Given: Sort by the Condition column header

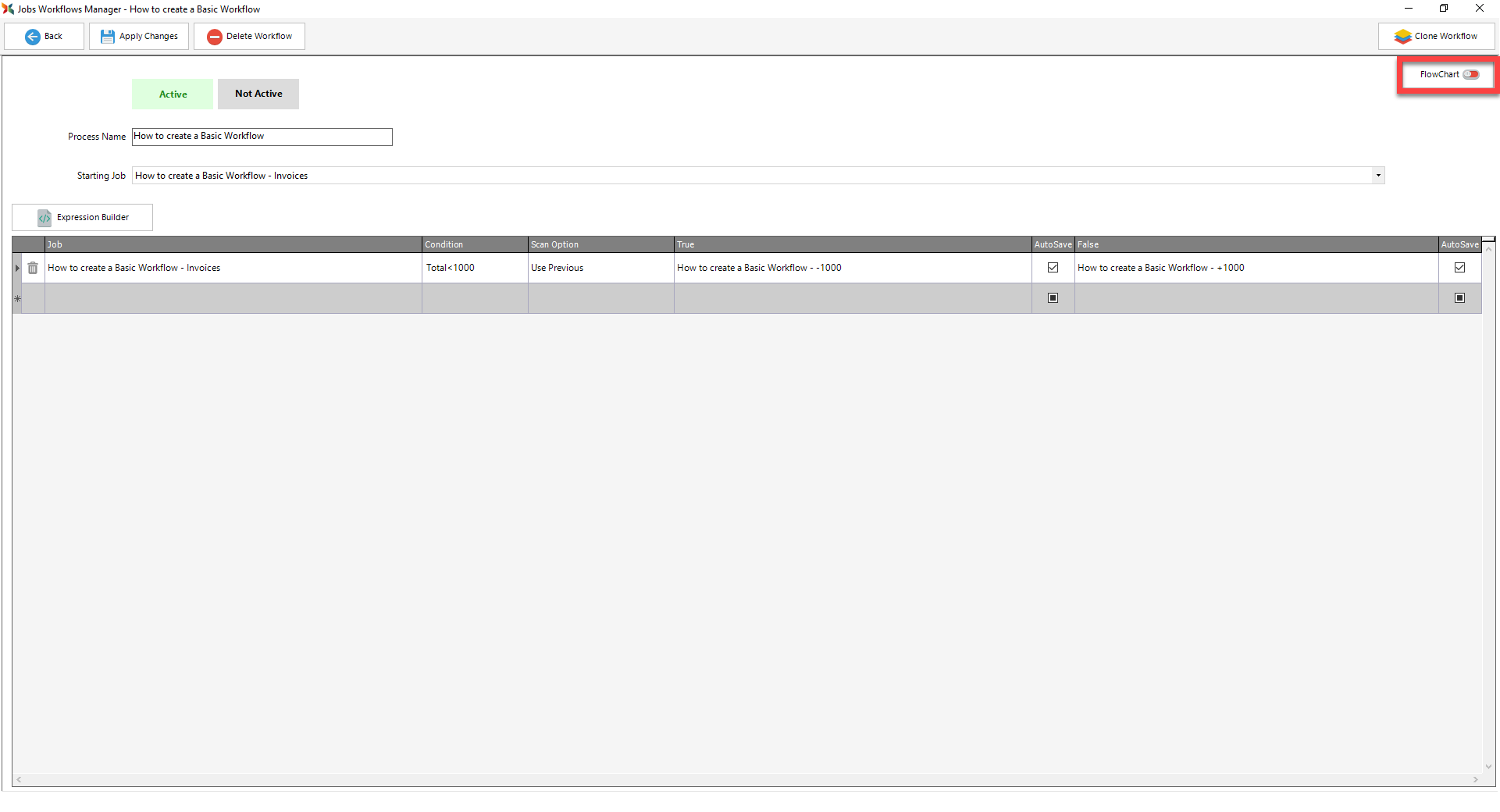Looking at the screenshot, I should [474, 244].
